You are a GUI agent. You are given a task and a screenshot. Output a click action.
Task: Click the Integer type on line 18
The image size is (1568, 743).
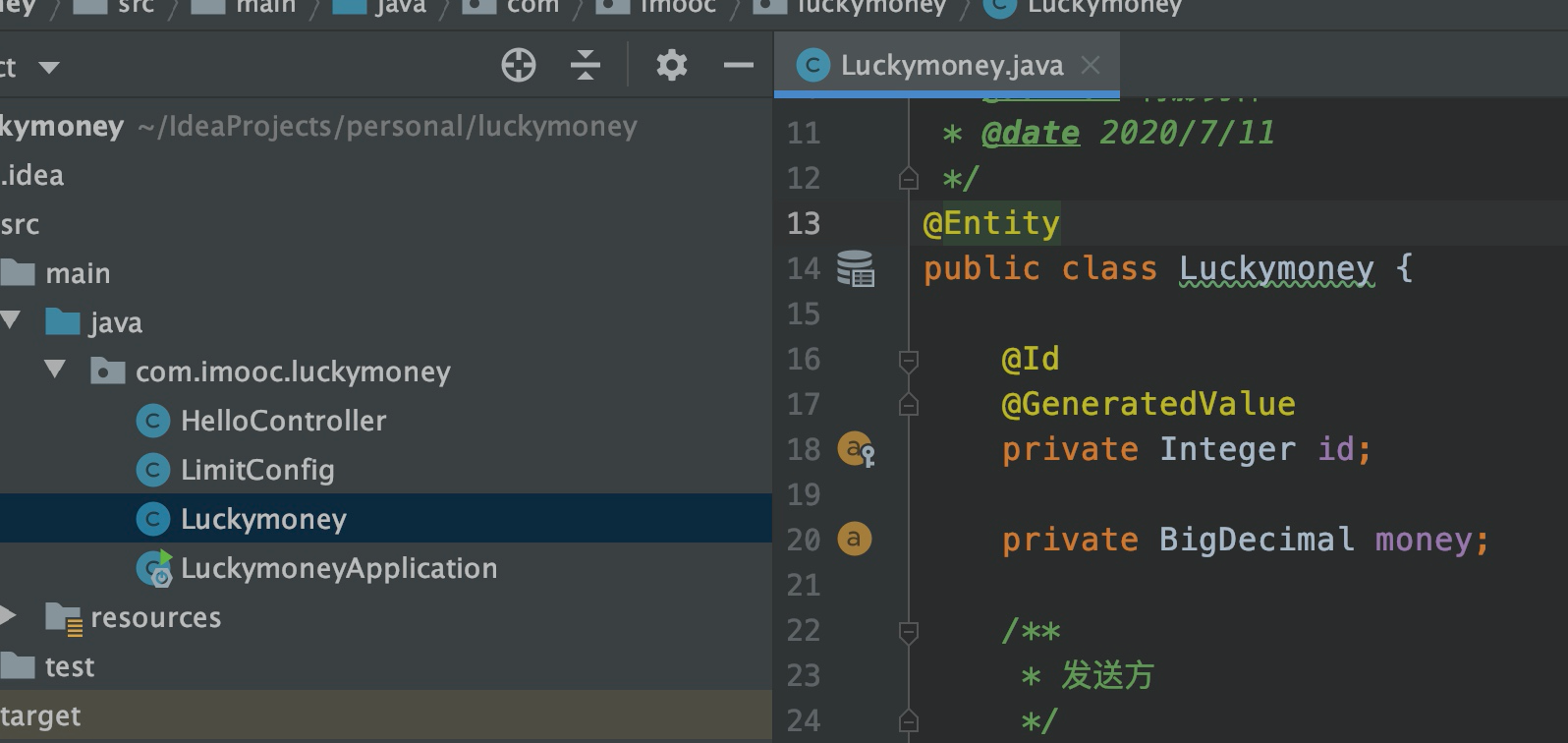point(1227,449)
